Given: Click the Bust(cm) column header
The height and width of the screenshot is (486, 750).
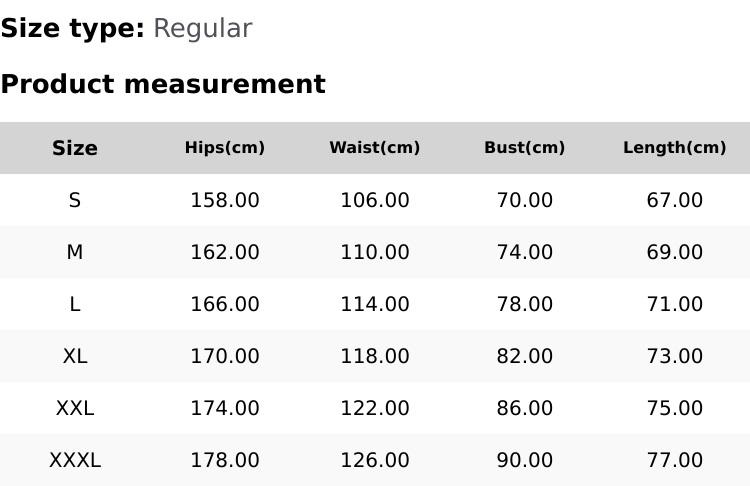Looking at the screenshot, I should (525, 148).
